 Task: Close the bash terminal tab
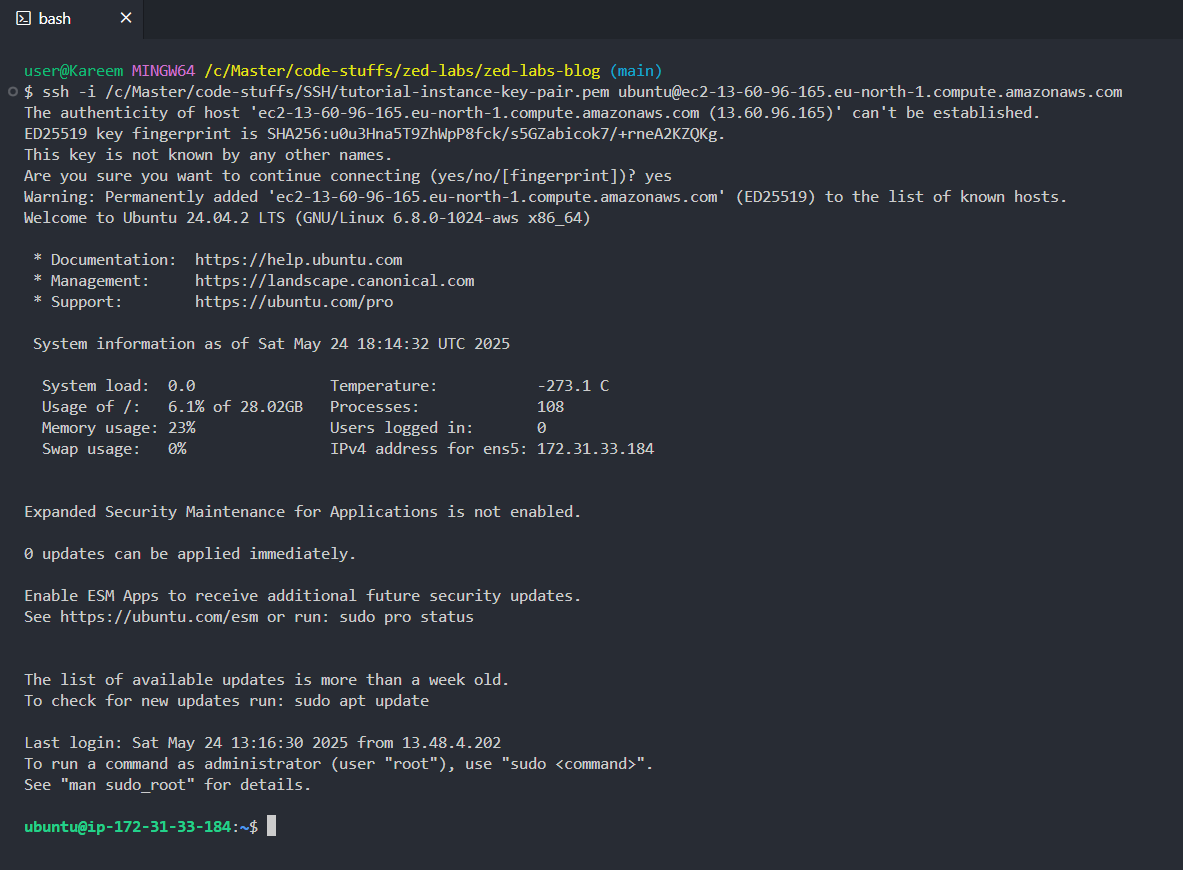[126, 17]
